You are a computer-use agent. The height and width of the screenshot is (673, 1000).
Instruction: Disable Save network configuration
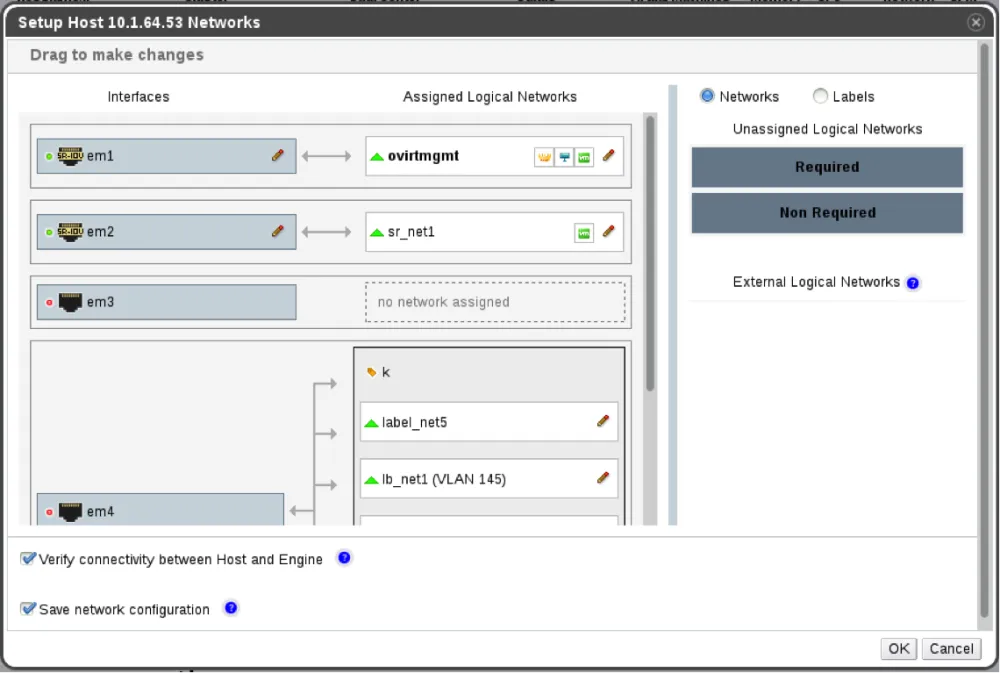point(29,608)
